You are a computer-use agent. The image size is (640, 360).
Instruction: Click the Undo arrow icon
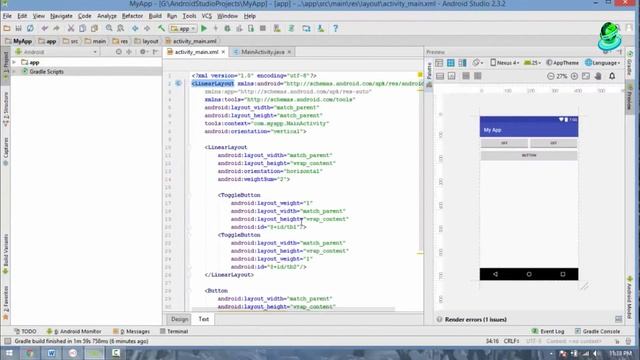44,29
